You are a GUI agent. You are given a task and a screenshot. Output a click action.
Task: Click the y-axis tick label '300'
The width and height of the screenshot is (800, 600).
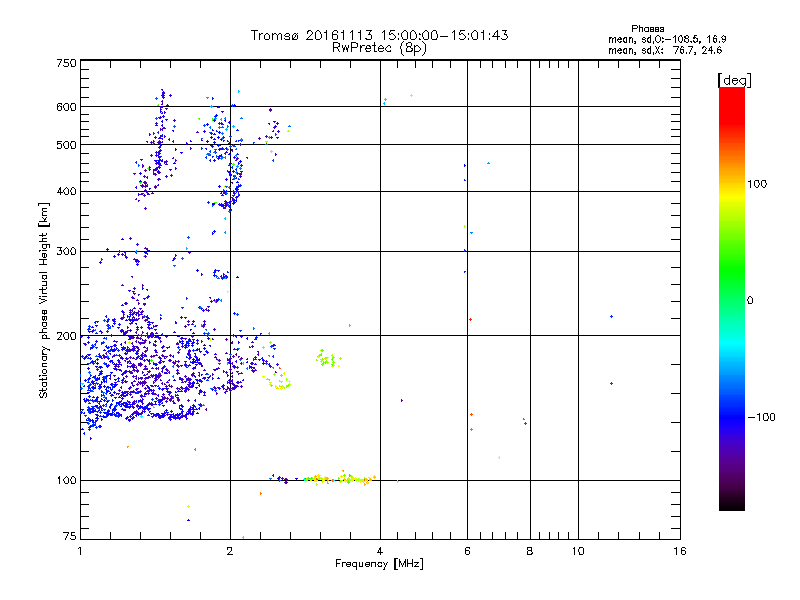click(66, 251)
